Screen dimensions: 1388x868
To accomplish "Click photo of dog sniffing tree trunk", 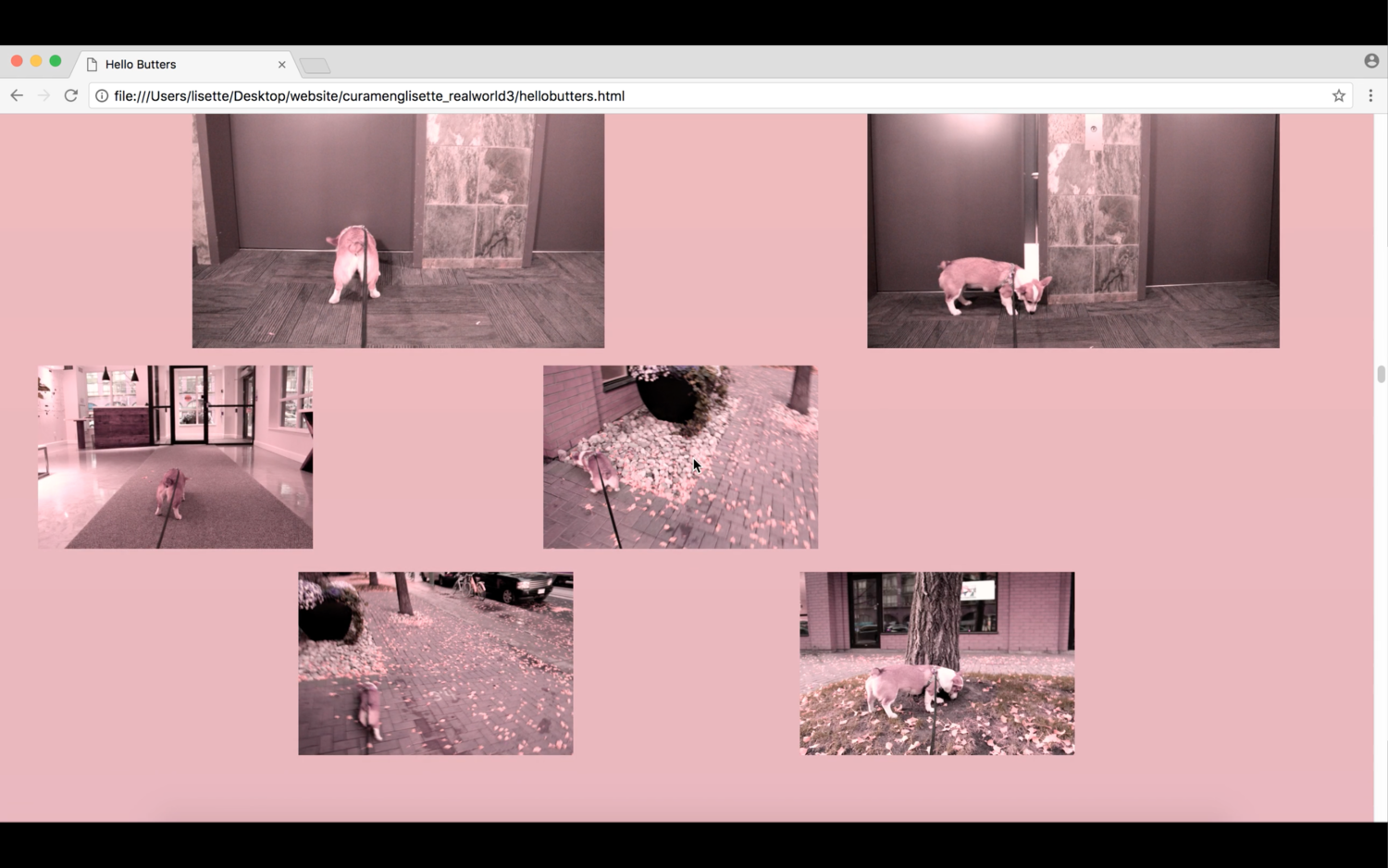I will [x=937, y=663].
